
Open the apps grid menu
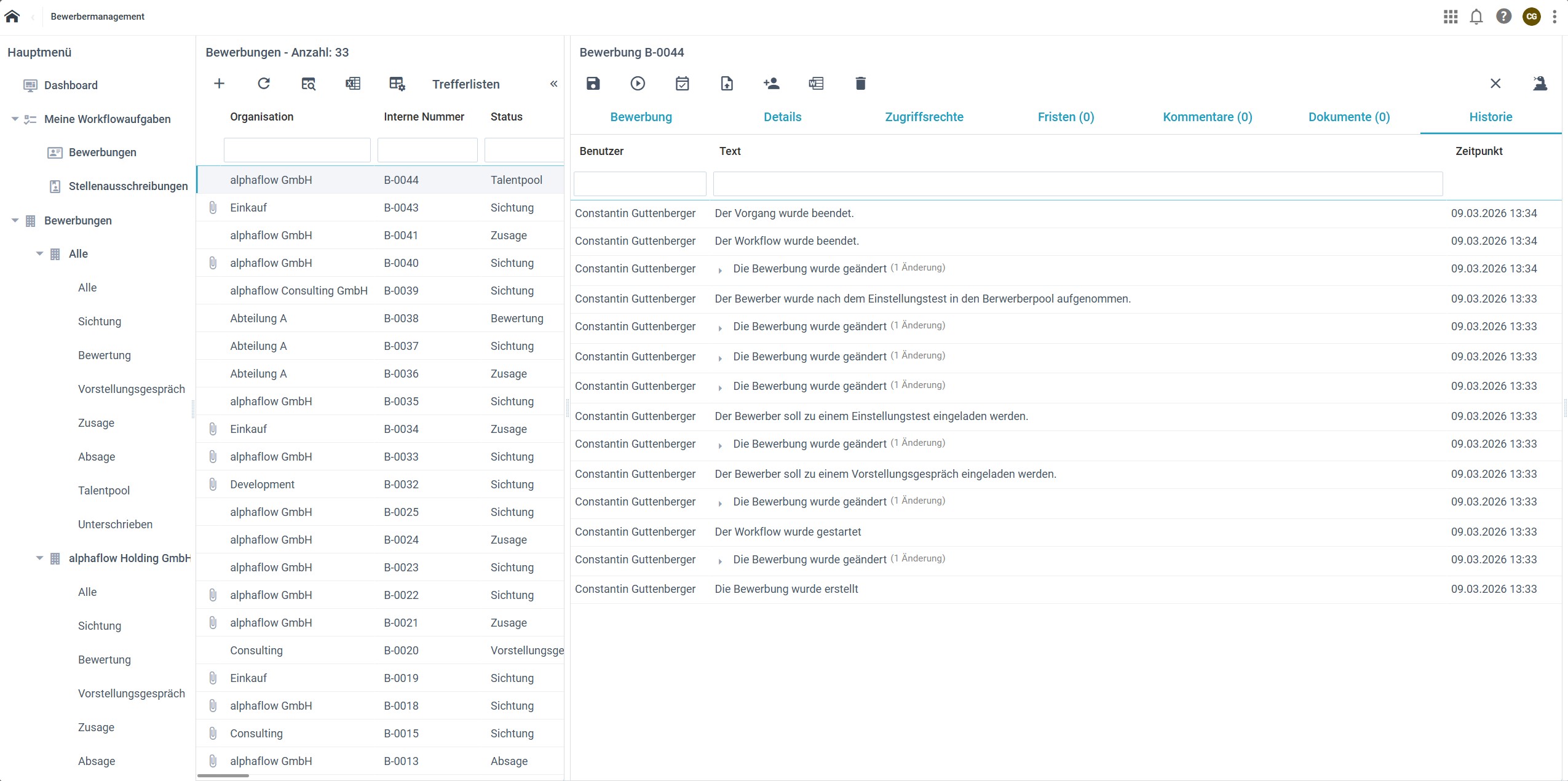(x=1451, y=17)
